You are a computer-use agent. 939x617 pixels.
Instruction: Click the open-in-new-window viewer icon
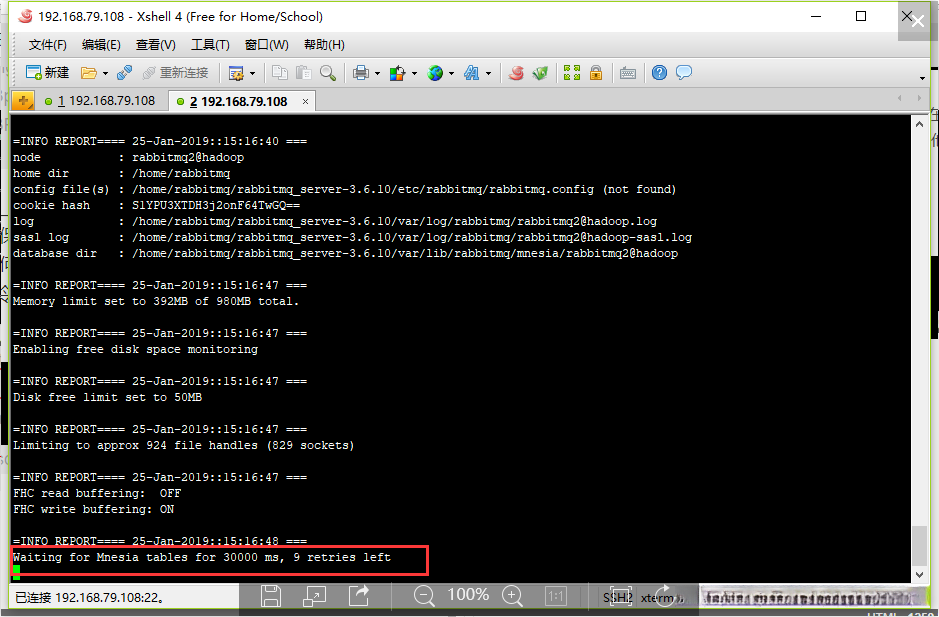coord(314,596)
